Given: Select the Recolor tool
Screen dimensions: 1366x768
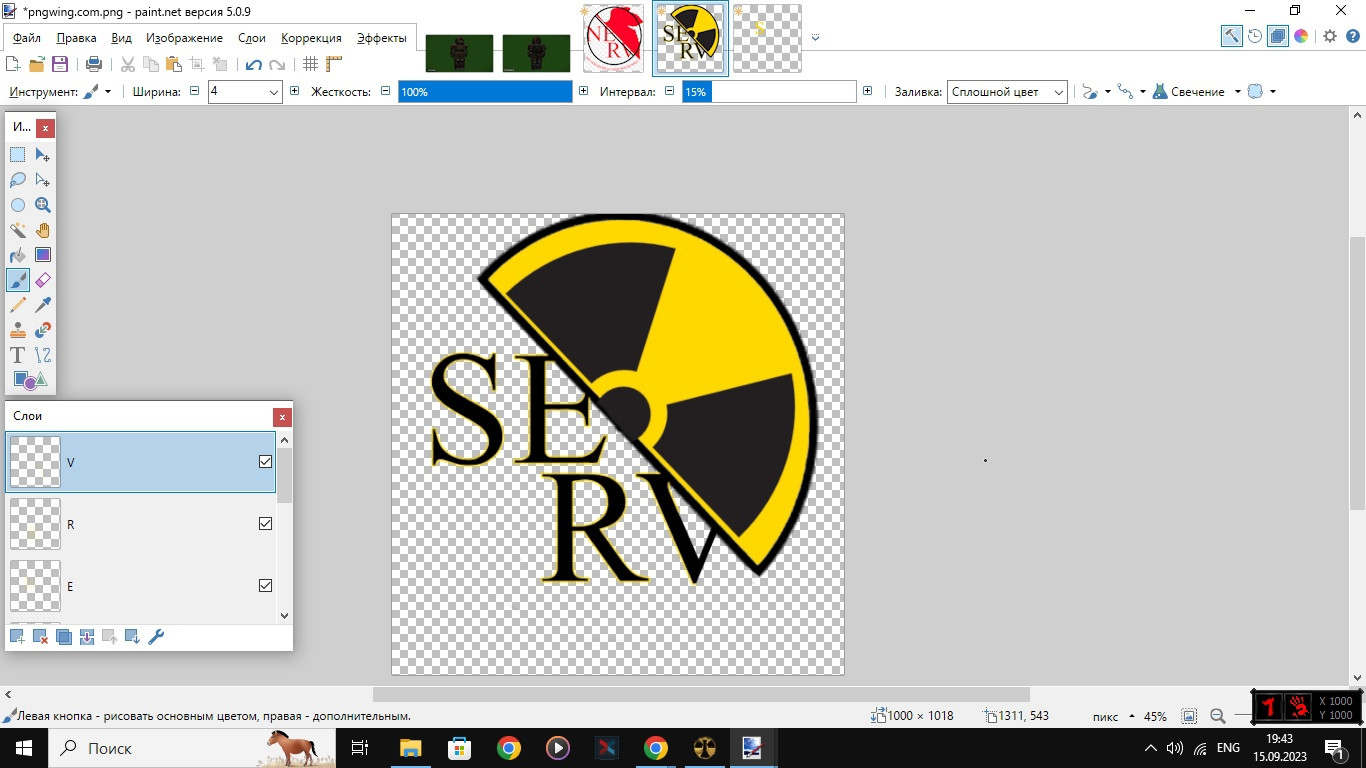Looking at the screenshot, I should (43, 330).
